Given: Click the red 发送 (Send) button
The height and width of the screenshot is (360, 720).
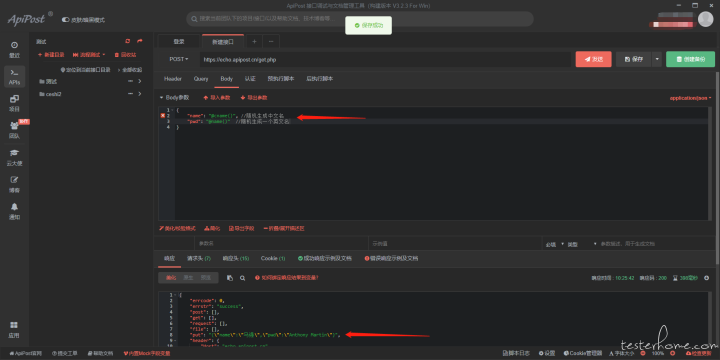Looking at the screenshot, I should click(593, 59).
